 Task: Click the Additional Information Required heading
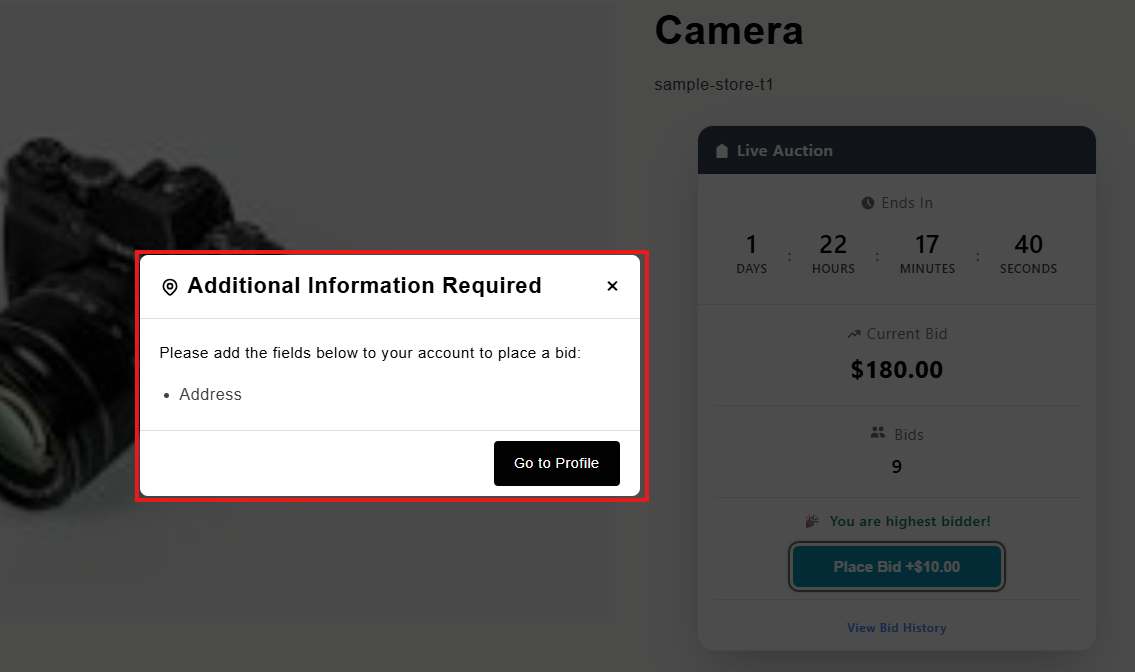click(364, 286)
